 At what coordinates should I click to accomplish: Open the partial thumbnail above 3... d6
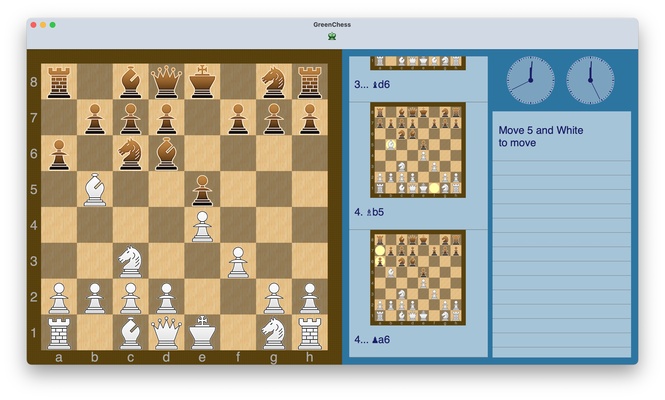418,63
